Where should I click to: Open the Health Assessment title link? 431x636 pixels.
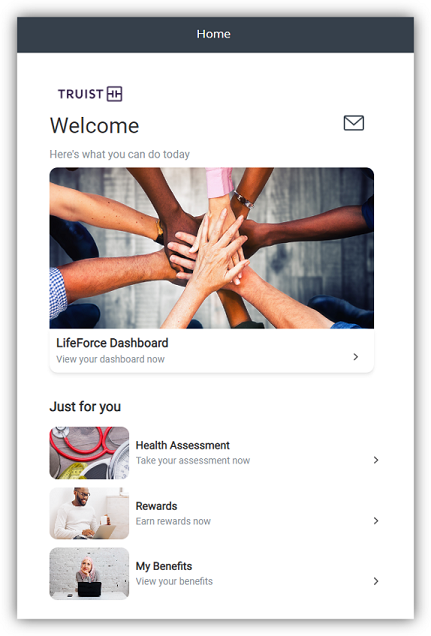182,445
